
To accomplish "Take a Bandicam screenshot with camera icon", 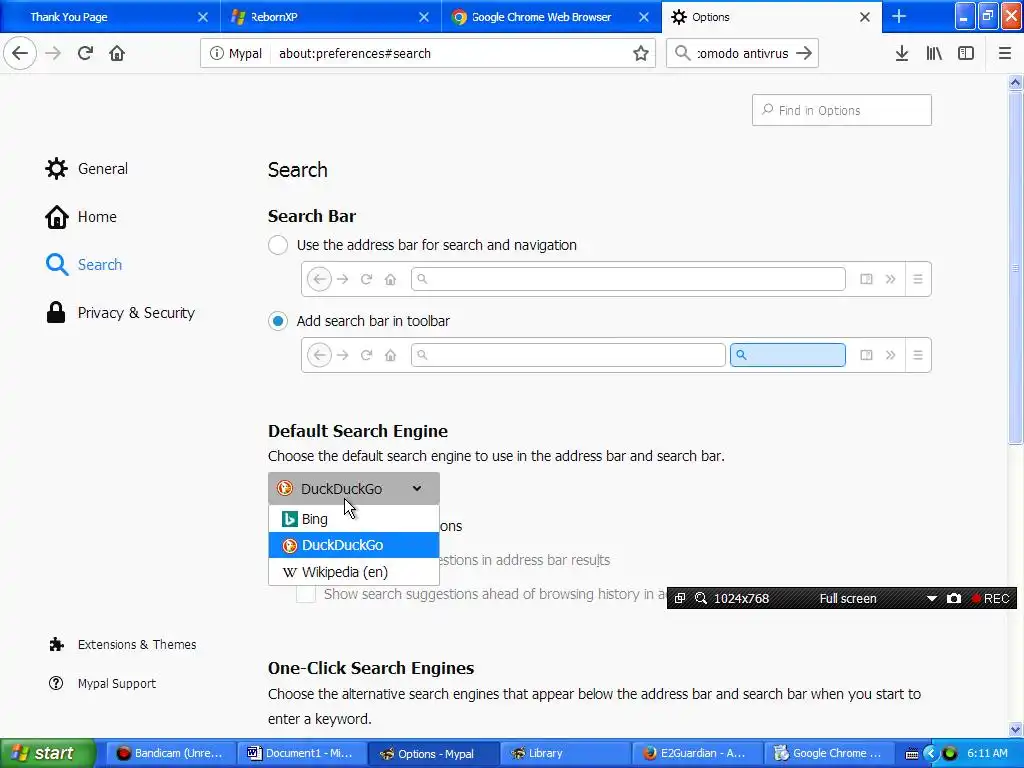I will point(953,598).
